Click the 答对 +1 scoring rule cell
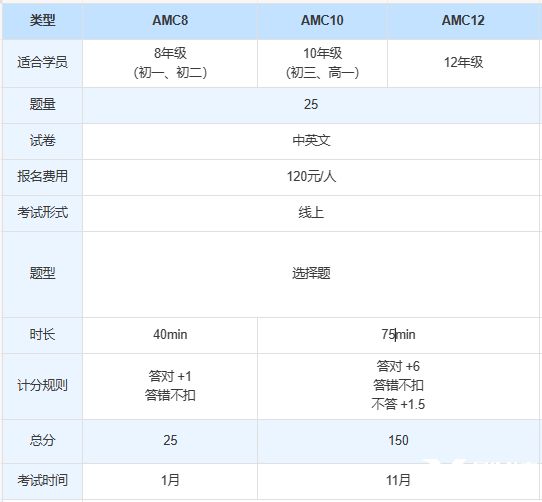 point(170,386)
